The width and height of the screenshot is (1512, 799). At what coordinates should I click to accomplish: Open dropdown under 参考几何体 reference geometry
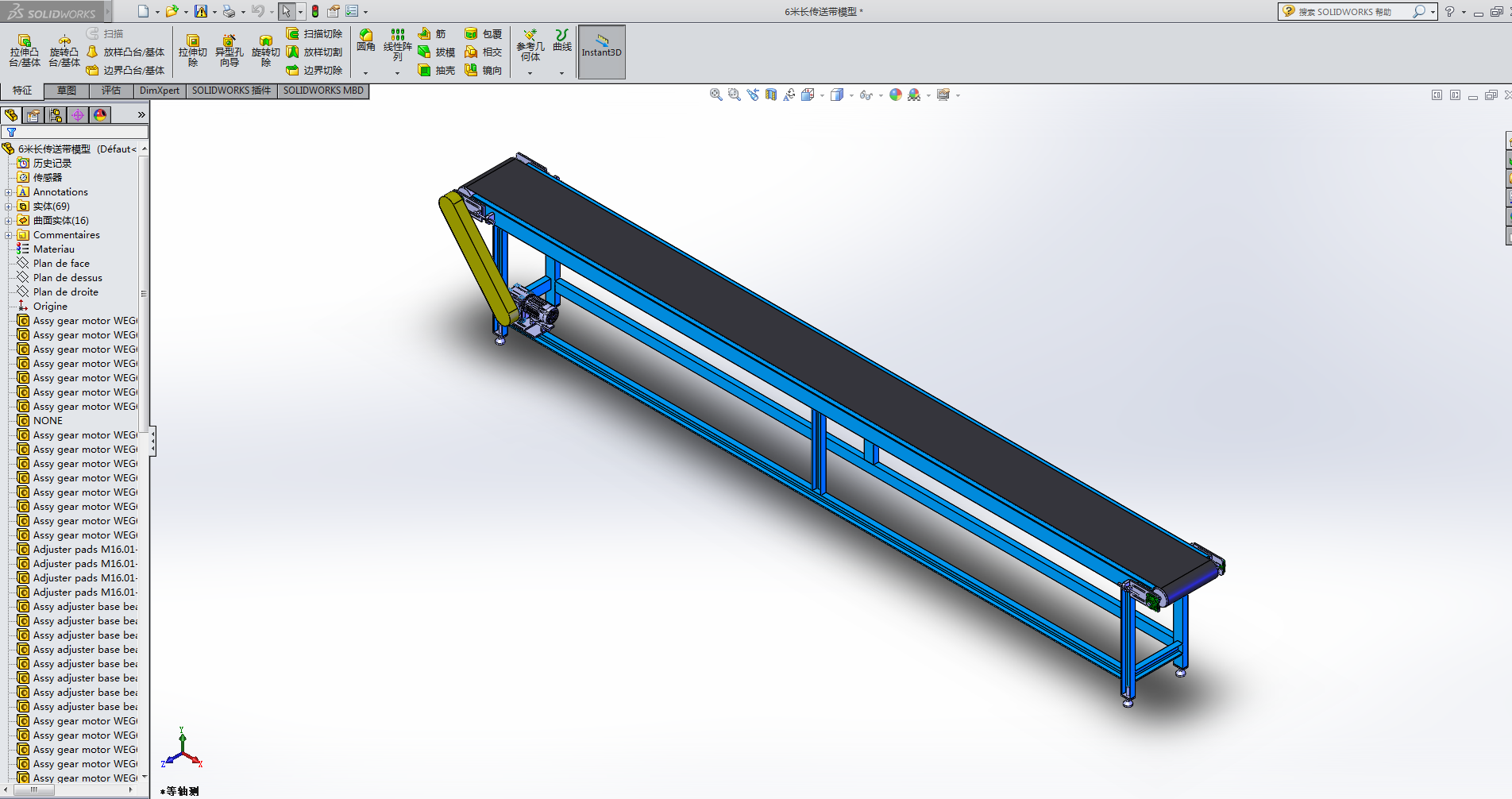tap(530, 73)
